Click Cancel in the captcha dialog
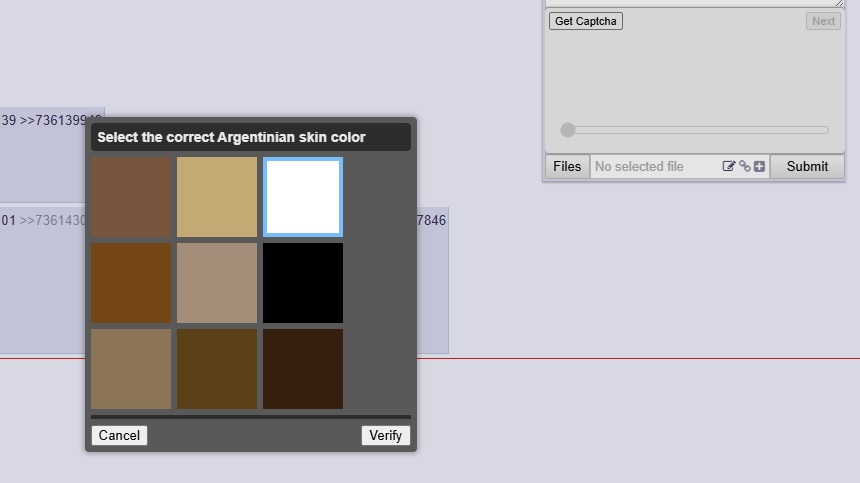The image size is (860, 483). pyautogui.click(x=119, y=435)
